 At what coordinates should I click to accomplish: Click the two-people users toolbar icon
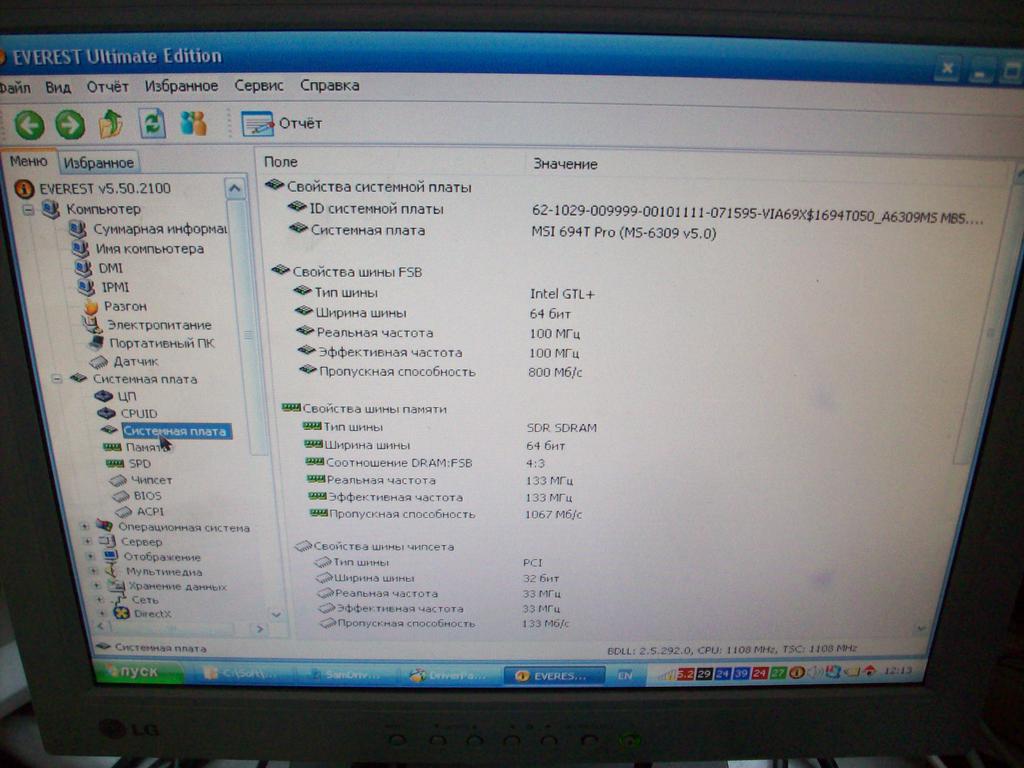click(x=193, y=123)
